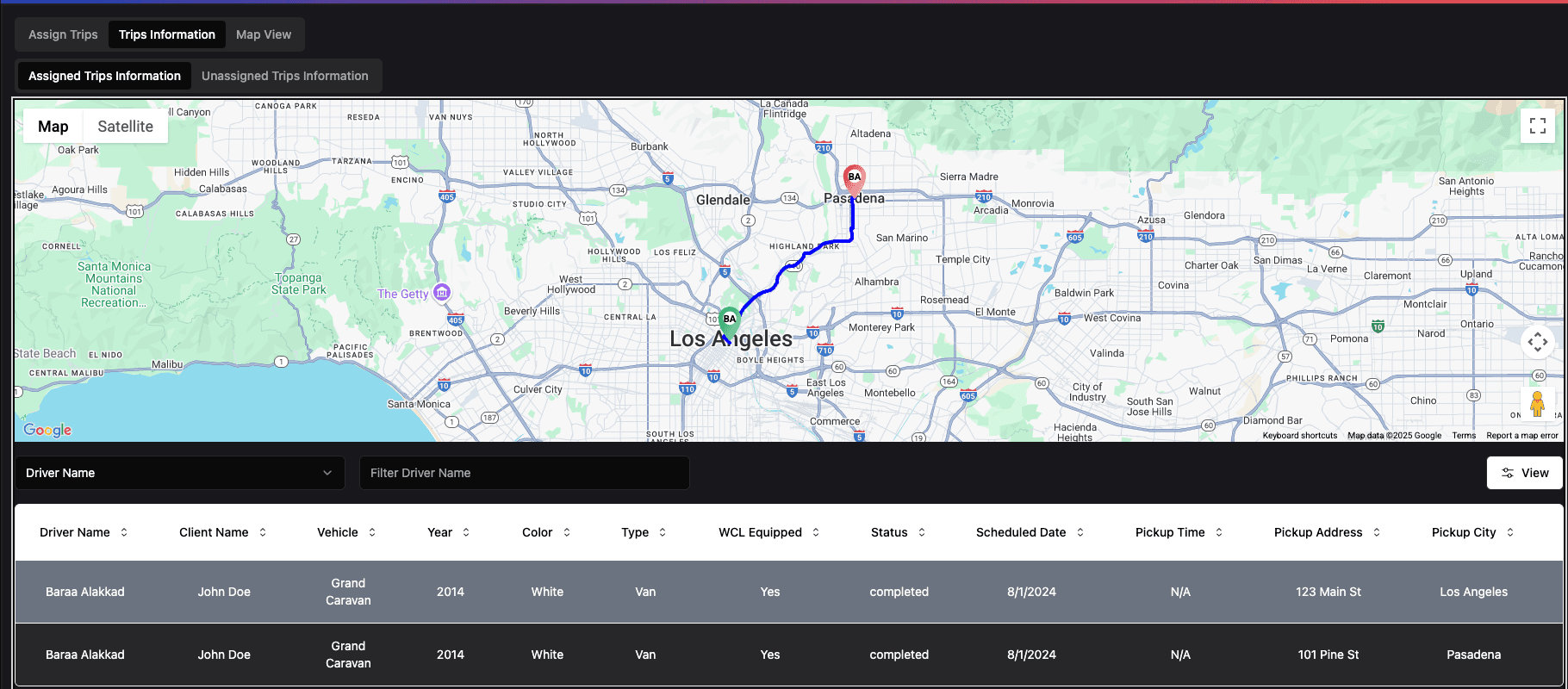Switch map to Satellite view

[125, 127]
